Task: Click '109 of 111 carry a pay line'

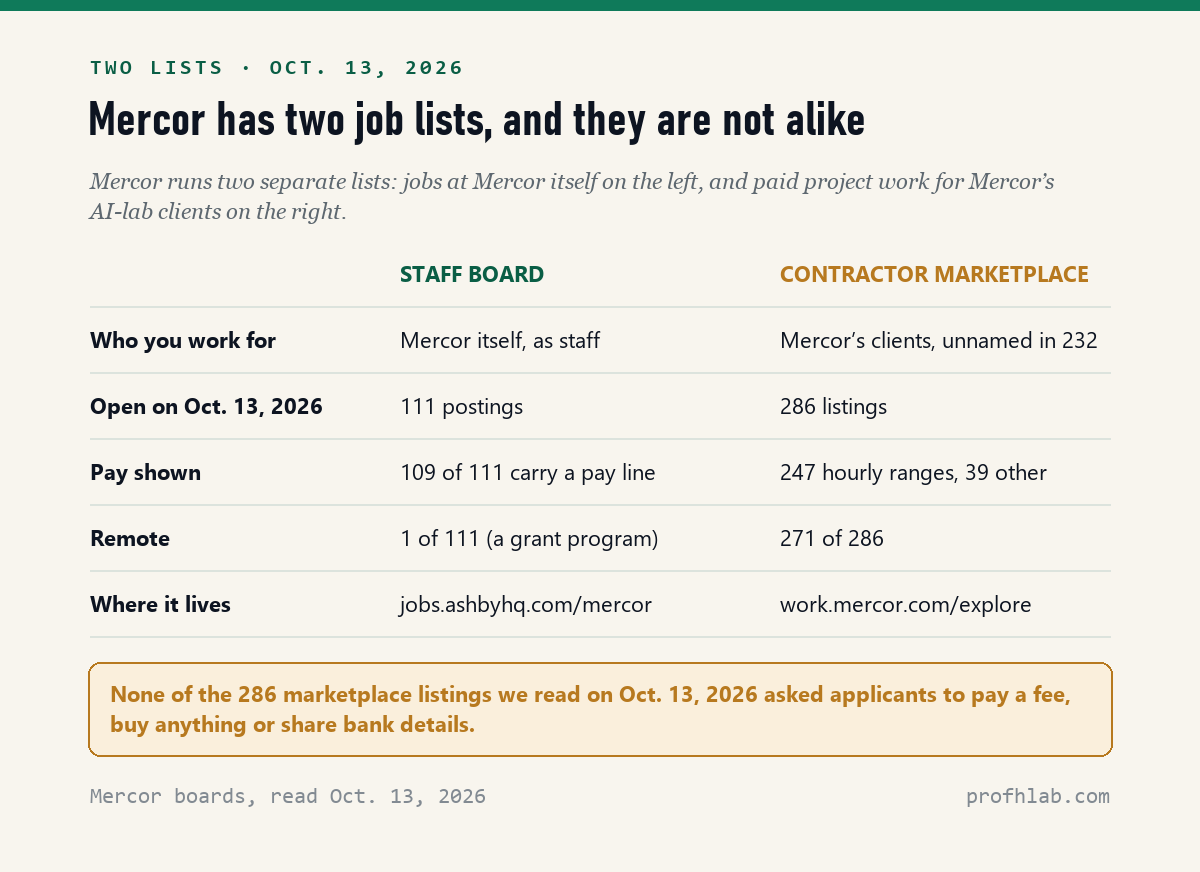Action: (x=528, y=473)
